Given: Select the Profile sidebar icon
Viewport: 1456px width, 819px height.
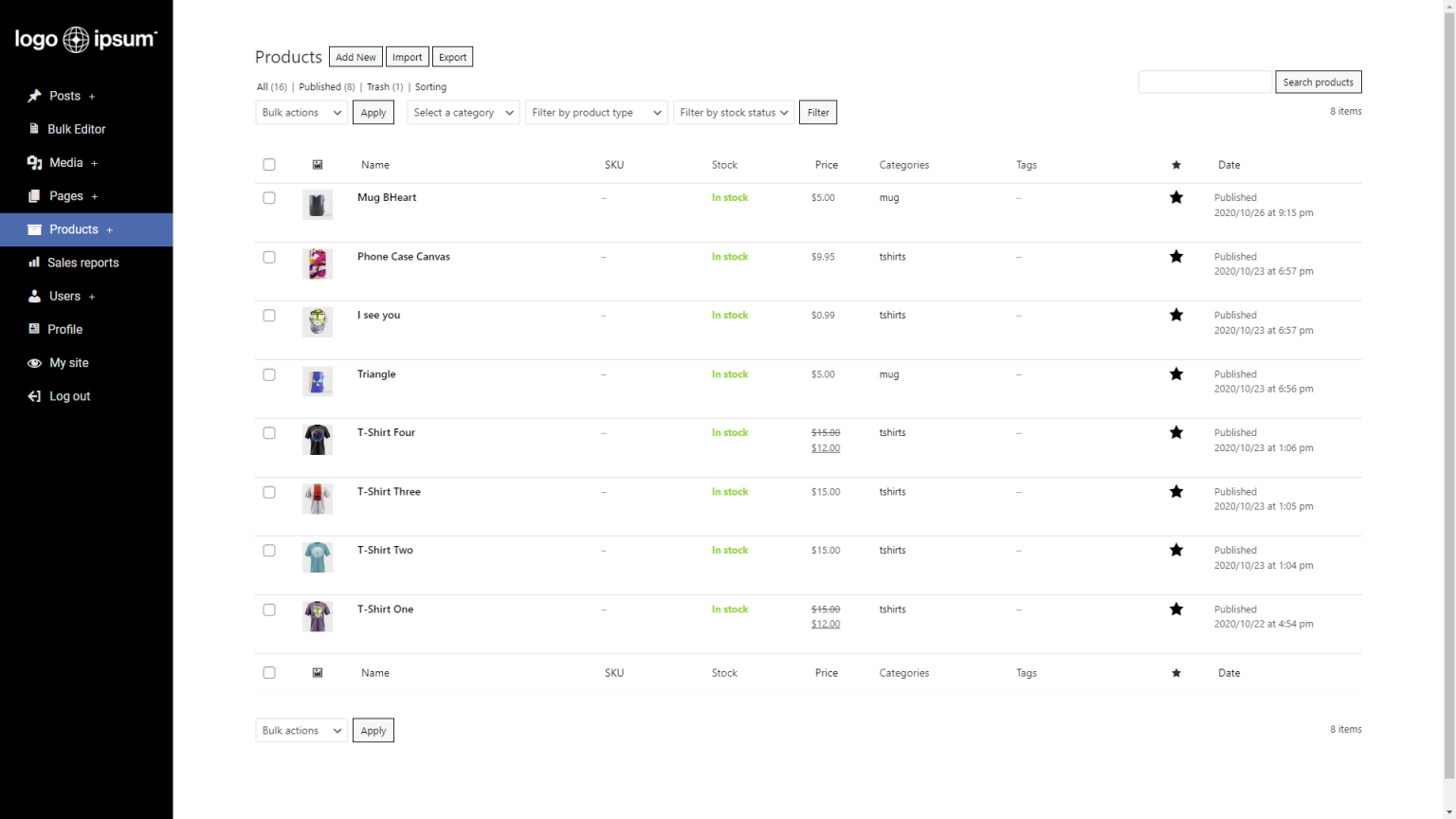Looking at the screenshot, I should coord(35,329).
